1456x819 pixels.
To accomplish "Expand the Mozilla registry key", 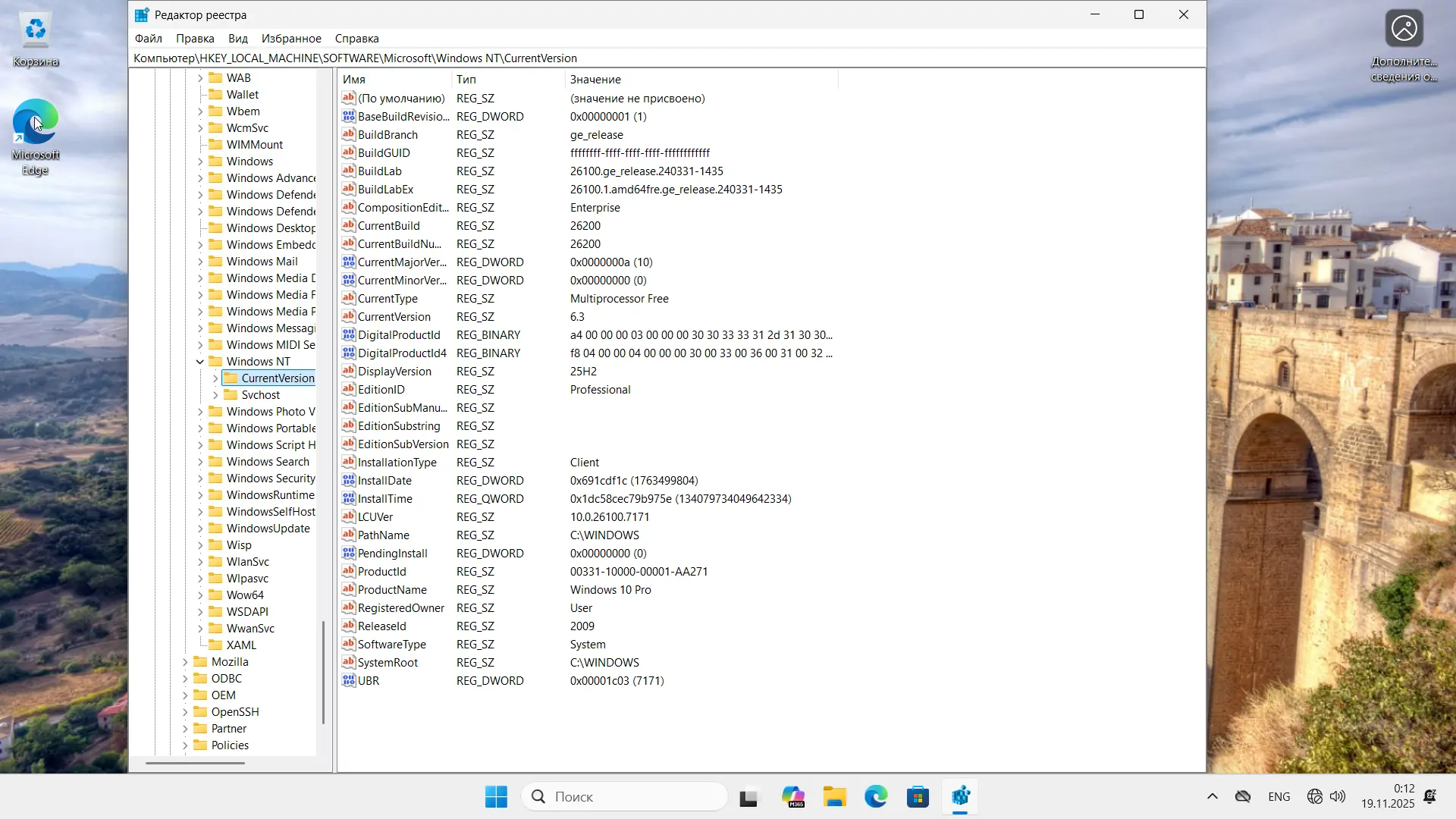I will [185, 662].
